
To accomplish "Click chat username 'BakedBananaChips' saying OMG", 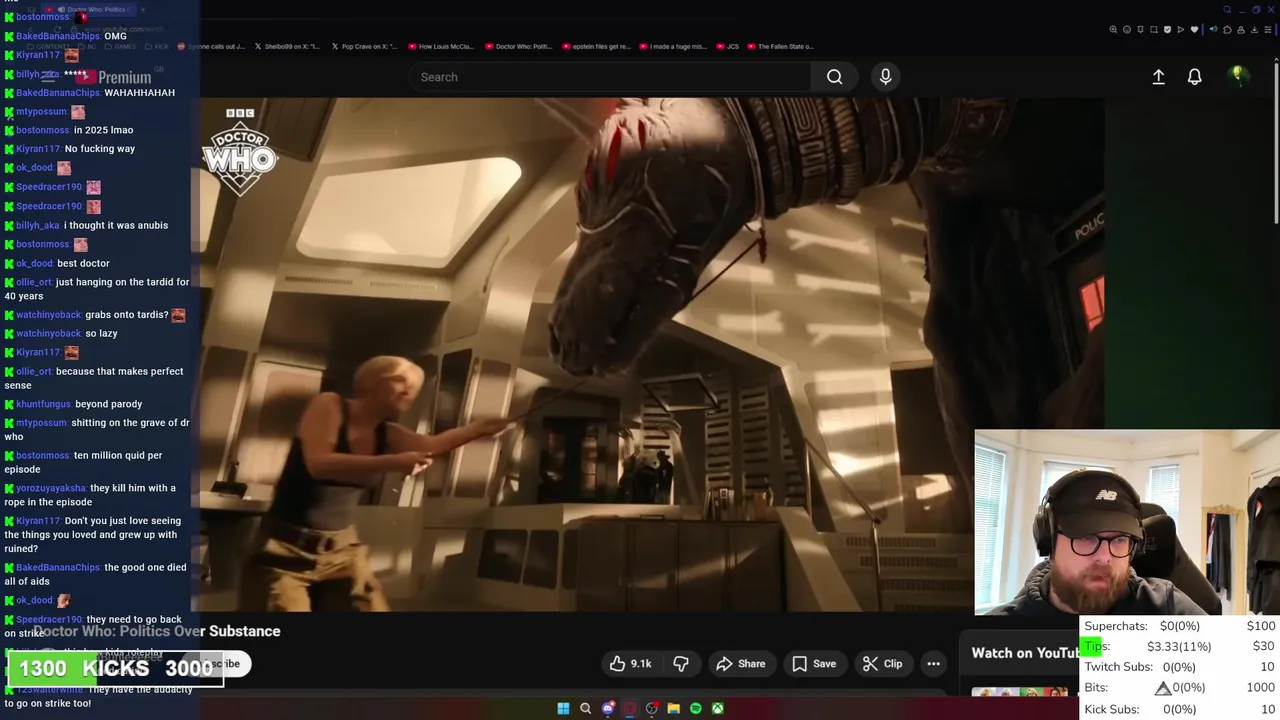I will pyautogui.click(x=58, y=36).
